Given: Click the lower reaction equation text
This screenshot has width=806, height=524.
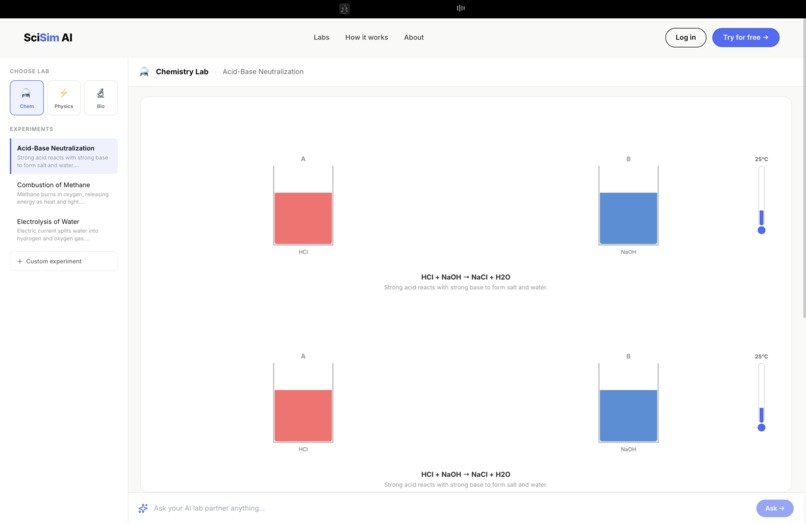Looking at the screenshot, I should click(x=466, y=475).
